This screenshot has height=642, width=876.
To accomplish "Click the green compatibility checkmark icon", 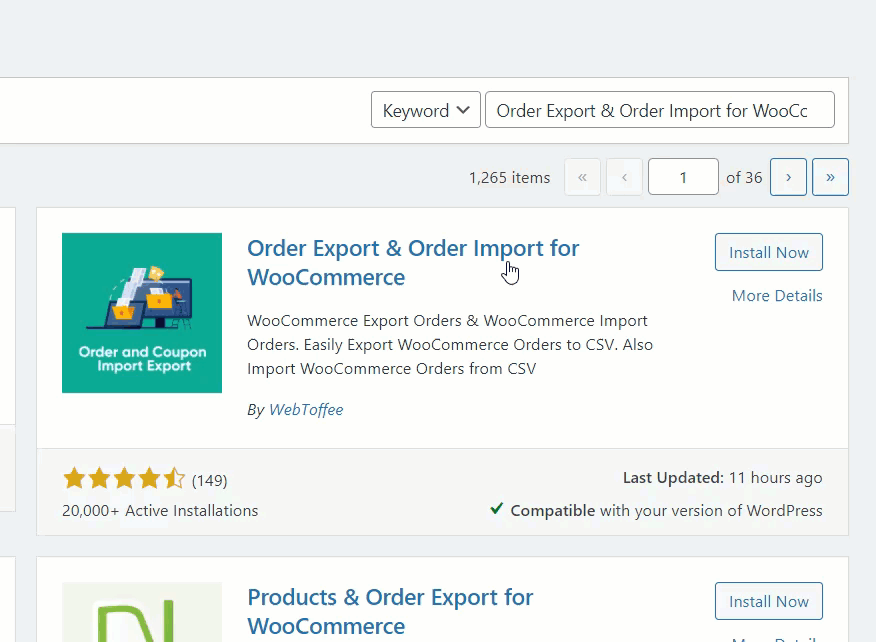I will (x=497, y=509).
